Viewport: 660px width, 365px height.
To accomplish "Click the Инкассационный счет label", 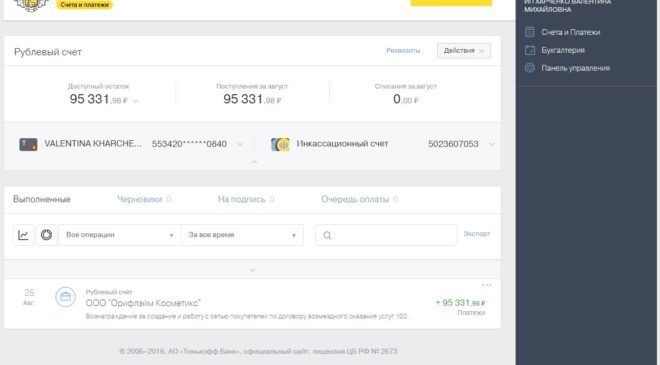I will (x=342, y=144).
